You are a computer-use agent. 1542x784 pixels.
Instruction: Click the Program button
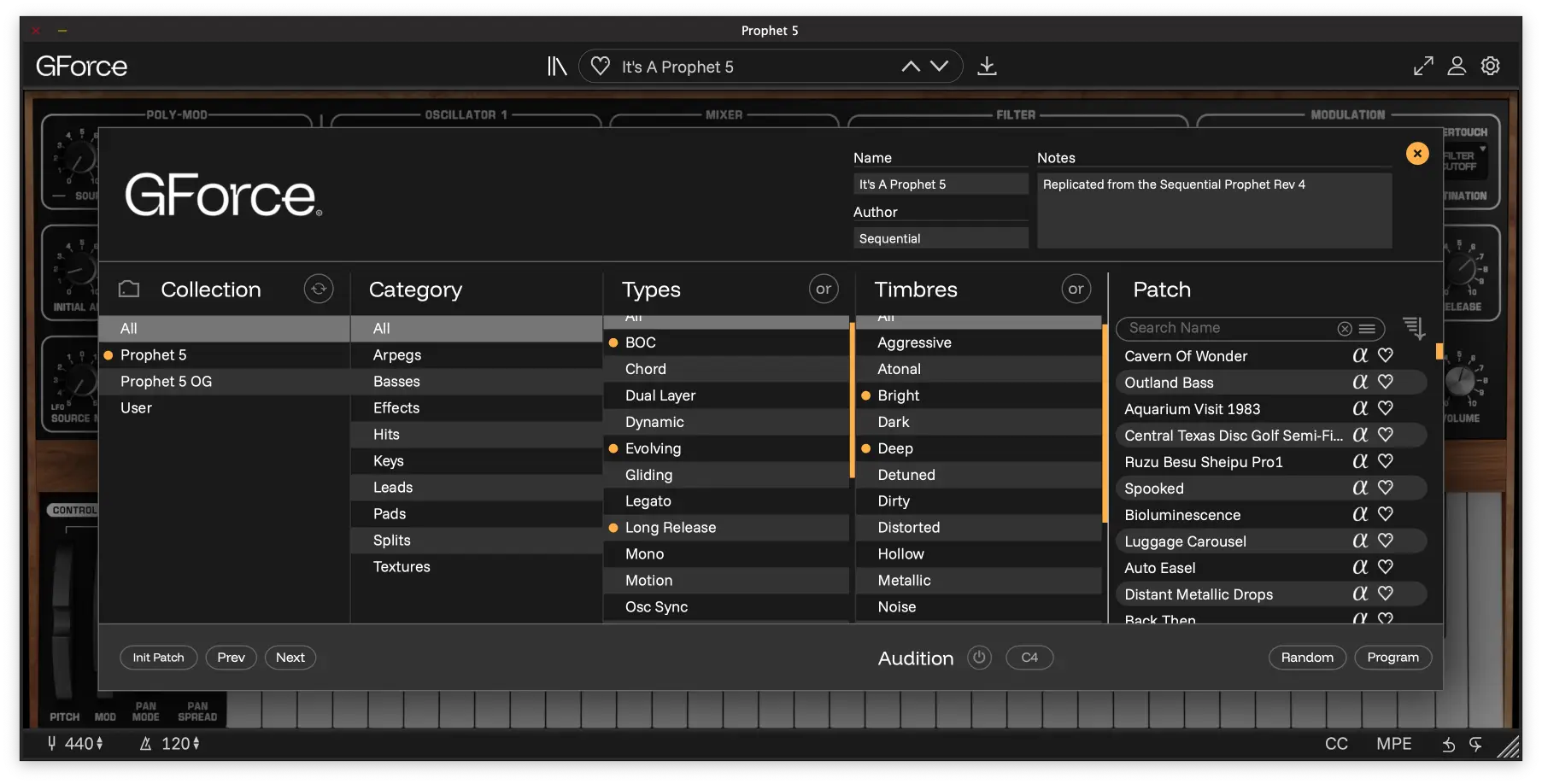(1392, 658)
